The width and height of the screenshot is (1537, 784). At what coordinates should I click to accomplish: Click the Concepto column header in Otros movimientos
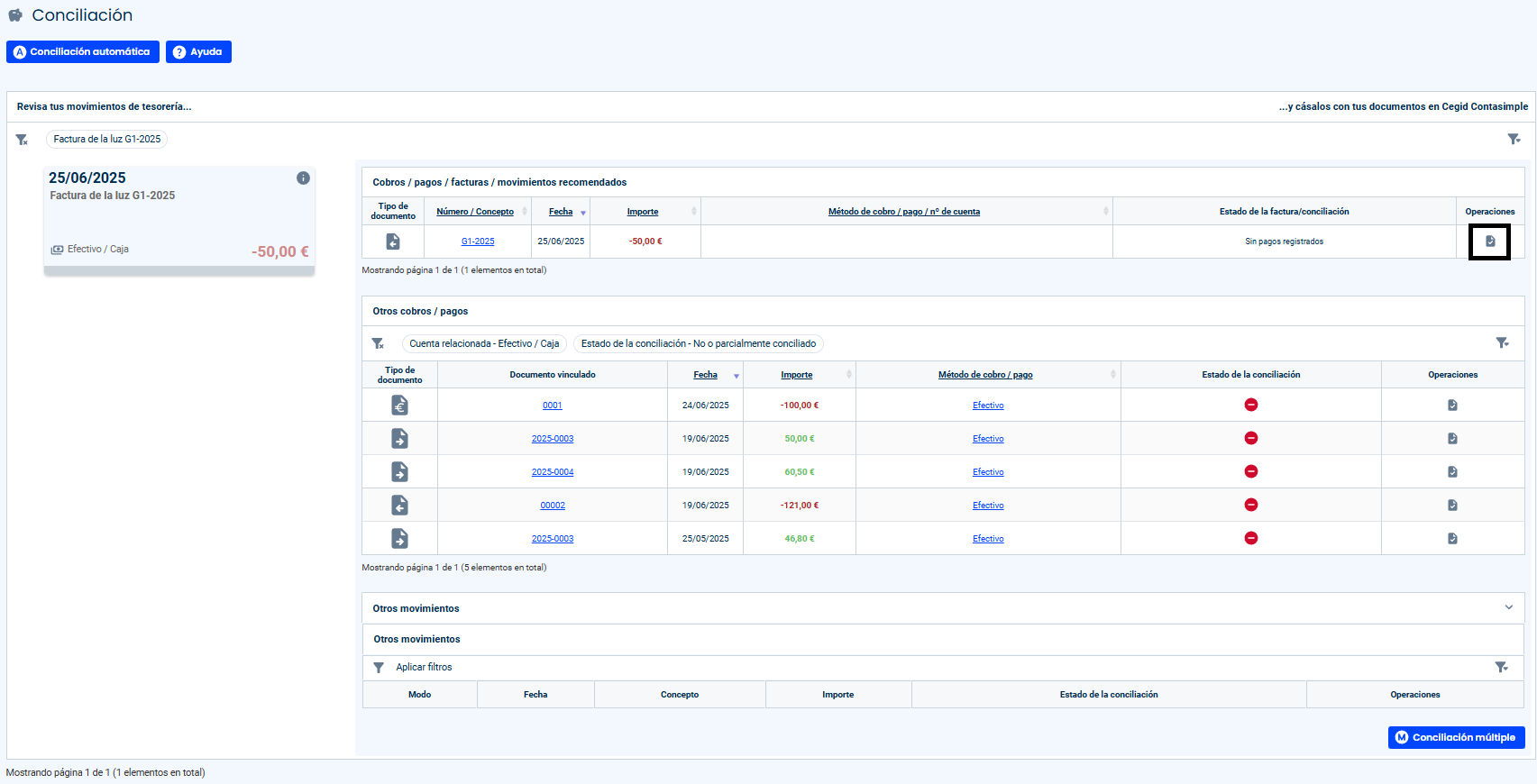(680, 695)
